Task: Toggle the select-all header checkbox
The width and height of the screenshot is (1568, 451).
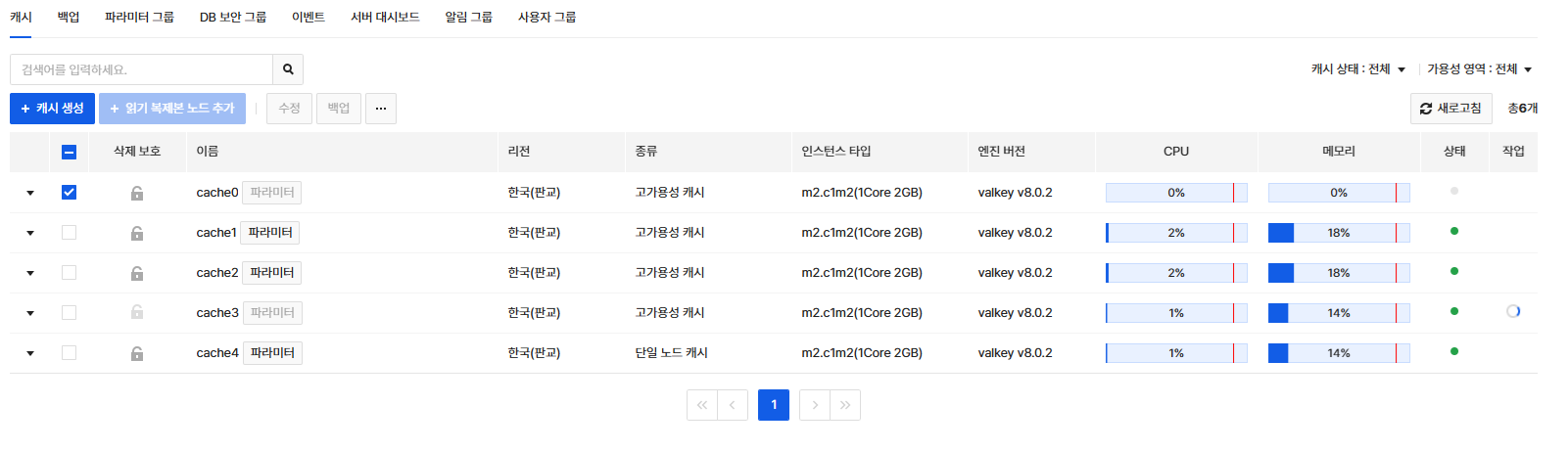Action: coord(69,152)
